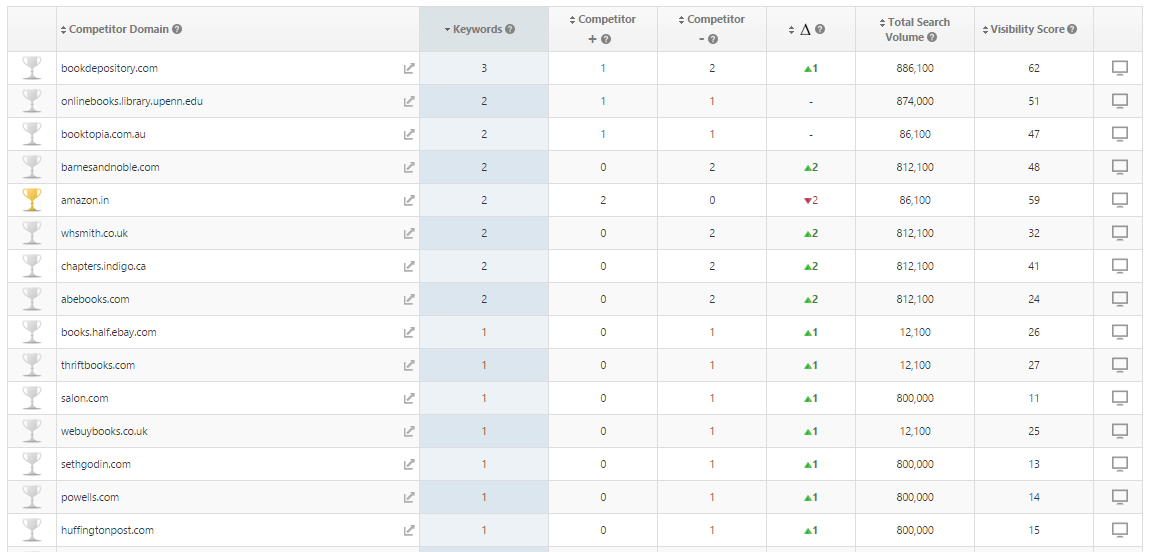This screenshot has width=1149, height=552.
Task: Open external link icon for barnesandnoble.com
Action: (409, 167)
